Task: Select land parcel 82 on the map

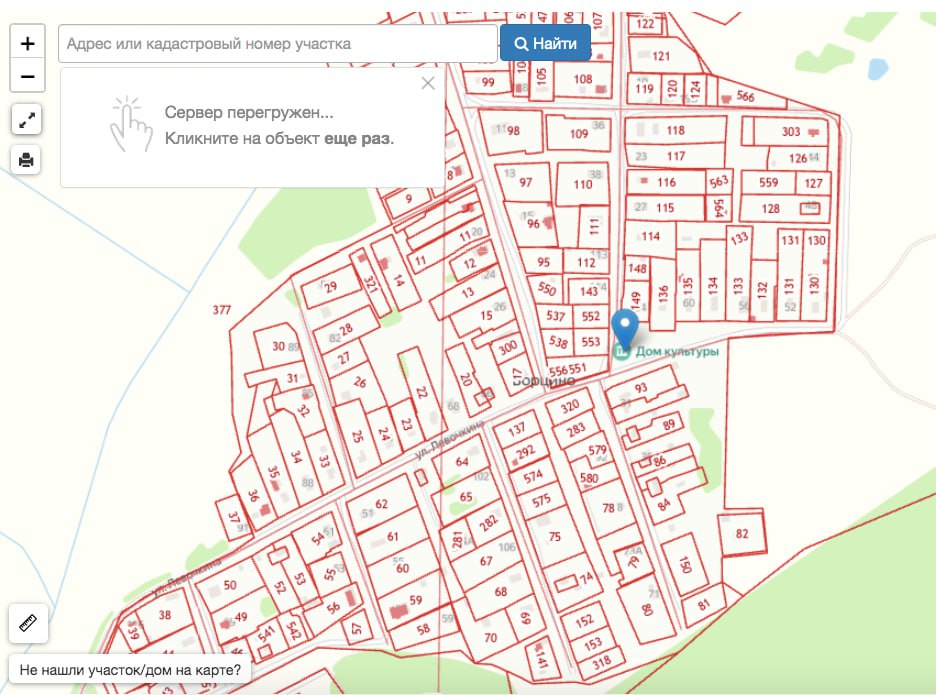Action: point(742,534)
